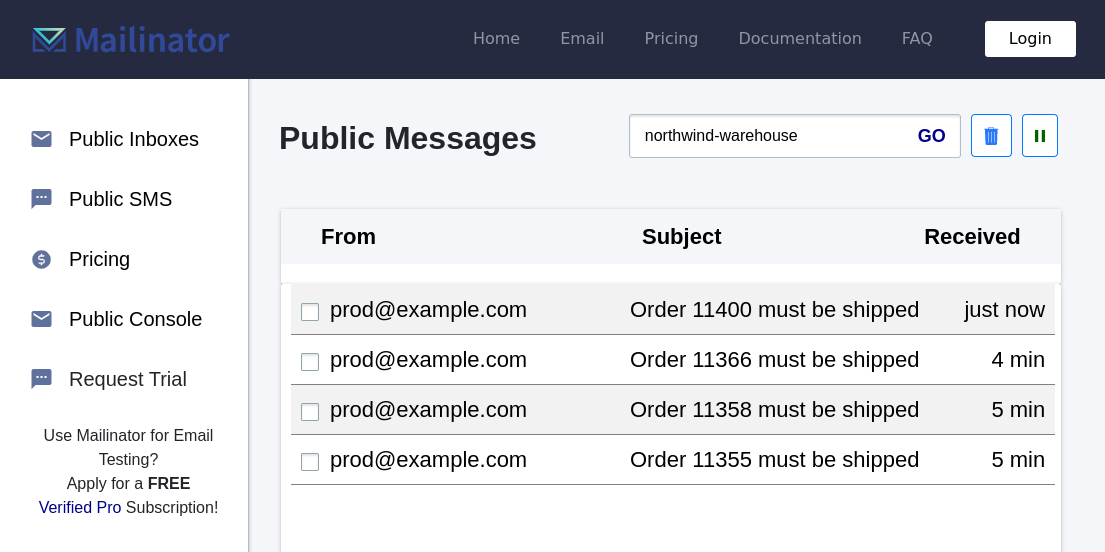Image resolution: width=1105 pixels, height=552 pixels.
Task: Open Pricing in the top navigation
Action: 671,39
